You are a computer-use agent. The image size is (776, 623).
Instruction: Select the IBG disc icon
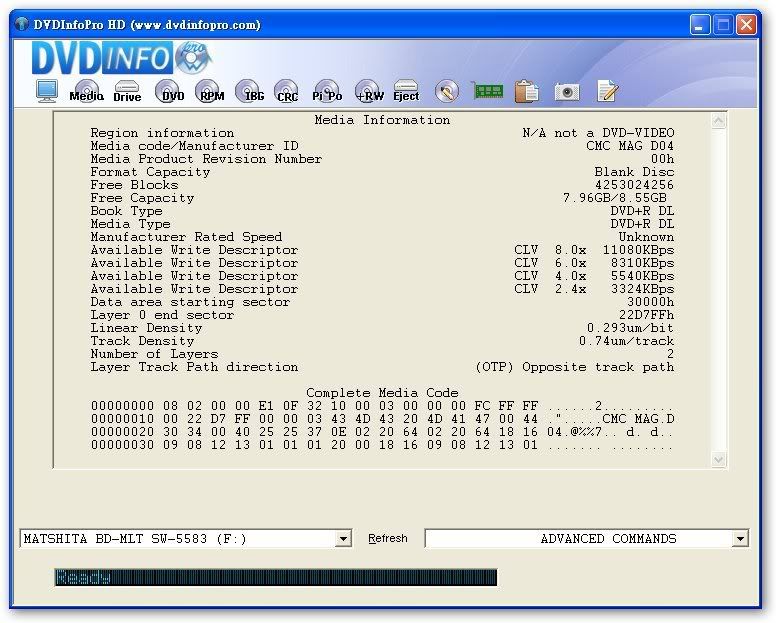coord(250,91)
